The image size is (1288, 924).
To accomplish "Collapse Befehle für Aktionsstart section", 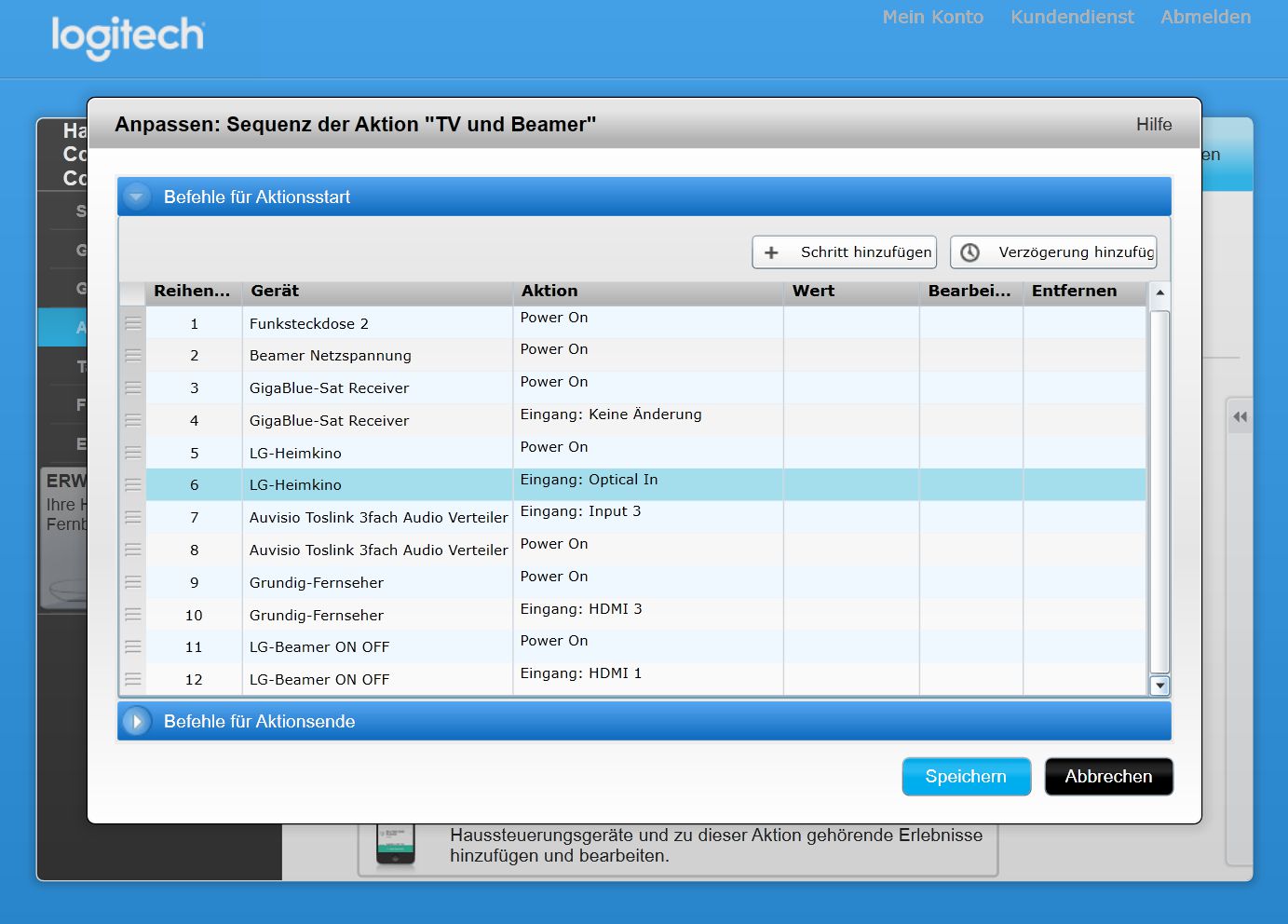I will (137, 197).
